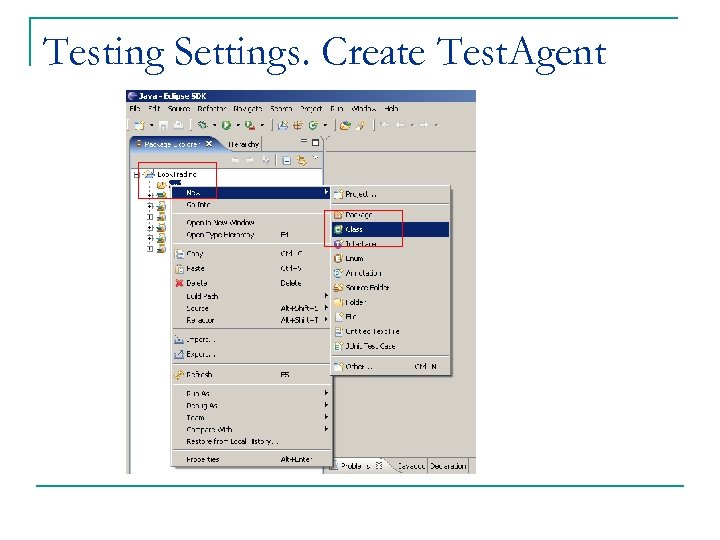Click the Open Type toolbar icon
This screenshot has width=720, height=540.
pos(345,125)
